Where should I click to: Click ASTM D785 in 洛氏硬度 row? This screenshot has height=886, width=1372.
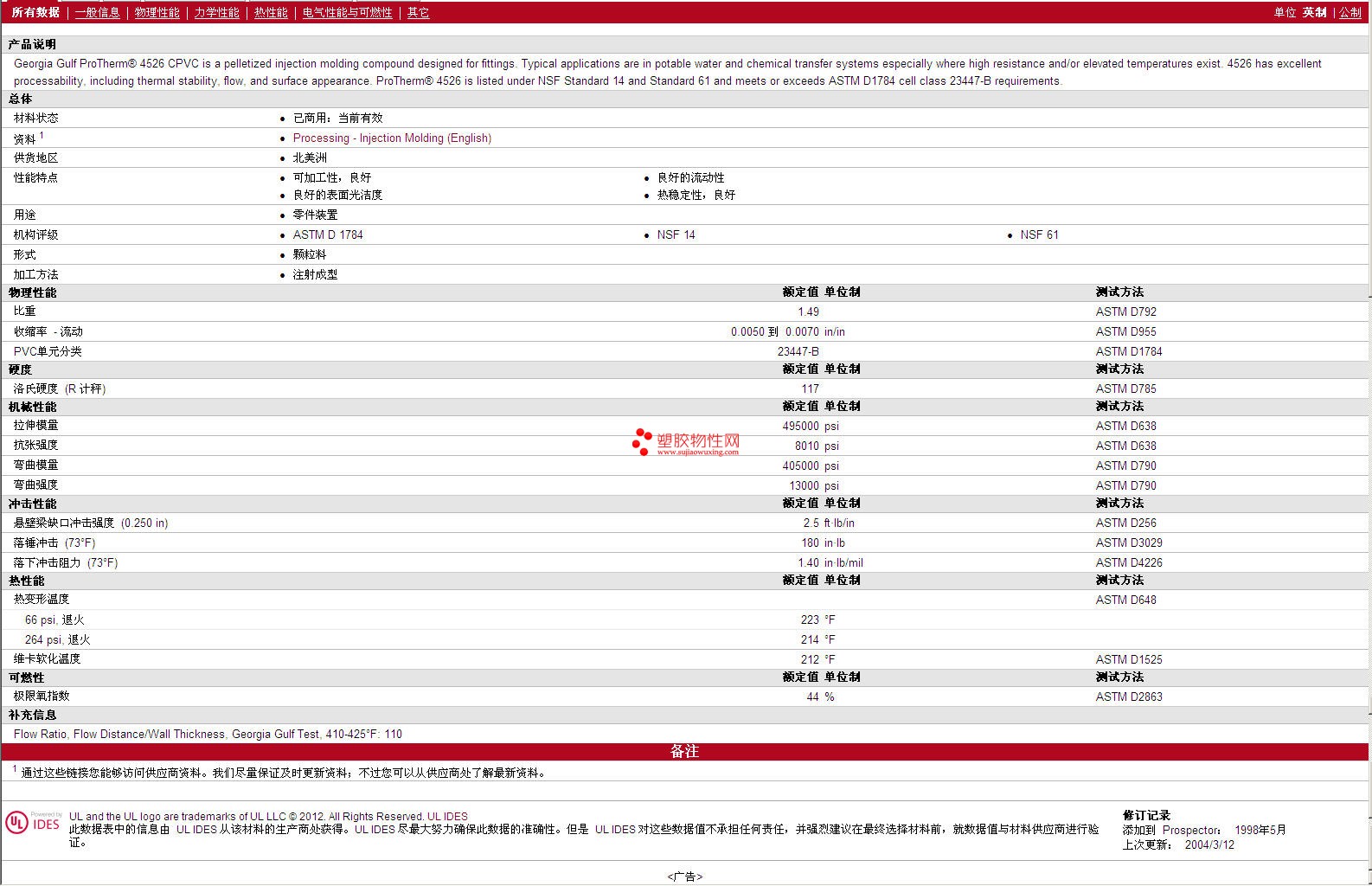[x=1125, y=388]
